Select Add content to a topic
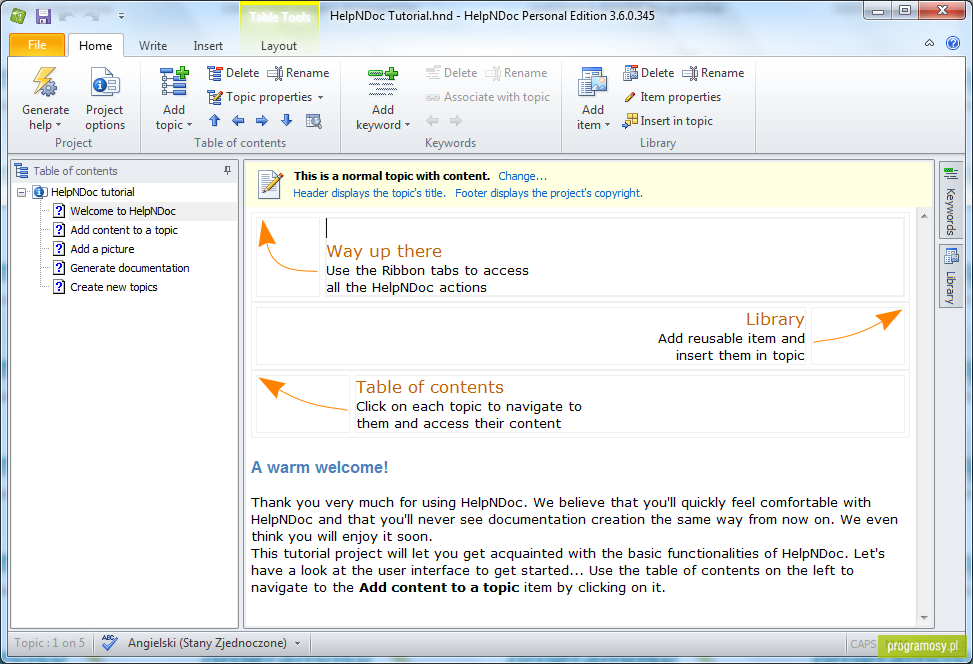The width and height of the screenshot is (973, 664). (x=123, y=230)
